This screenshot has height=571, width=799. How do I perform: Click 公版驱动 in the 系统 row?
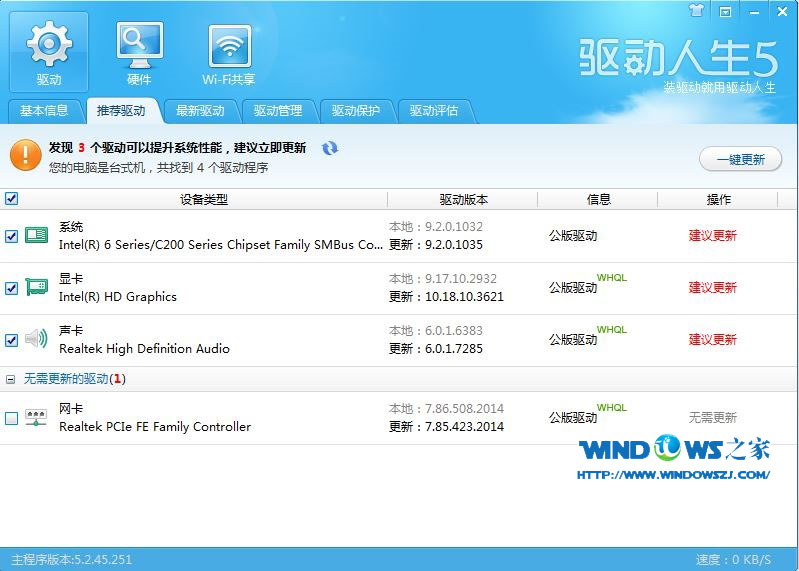click(x=573, y=236)
